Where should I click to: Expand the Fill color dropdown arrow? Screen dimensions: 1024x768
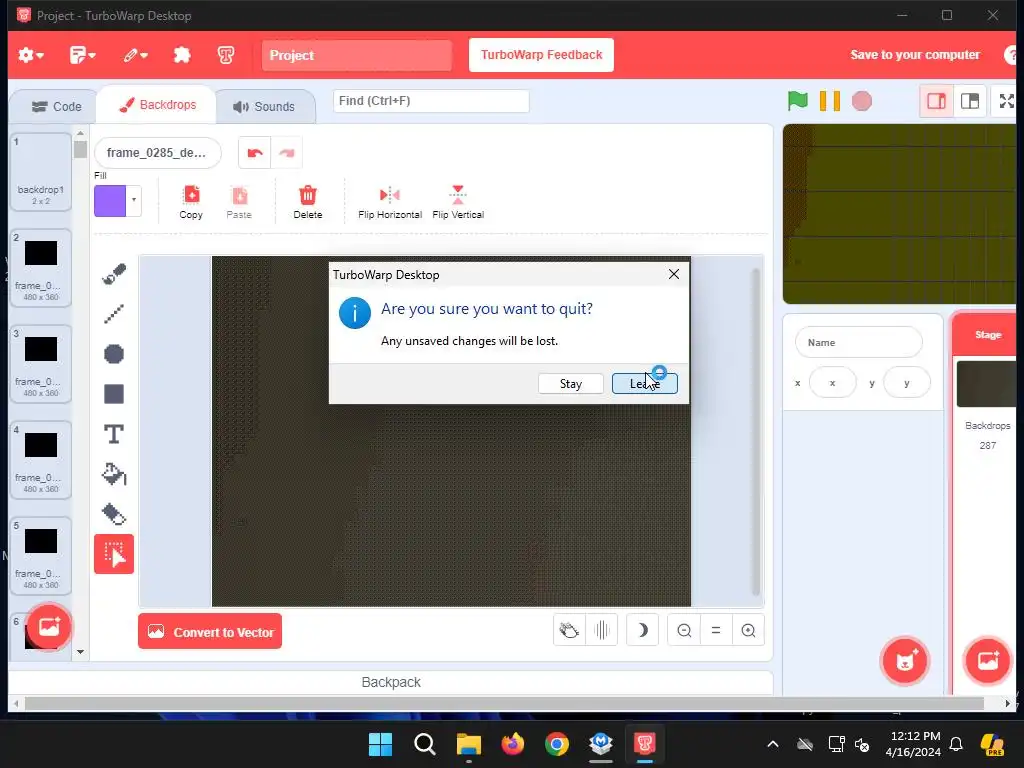click(x=134, y=200)
